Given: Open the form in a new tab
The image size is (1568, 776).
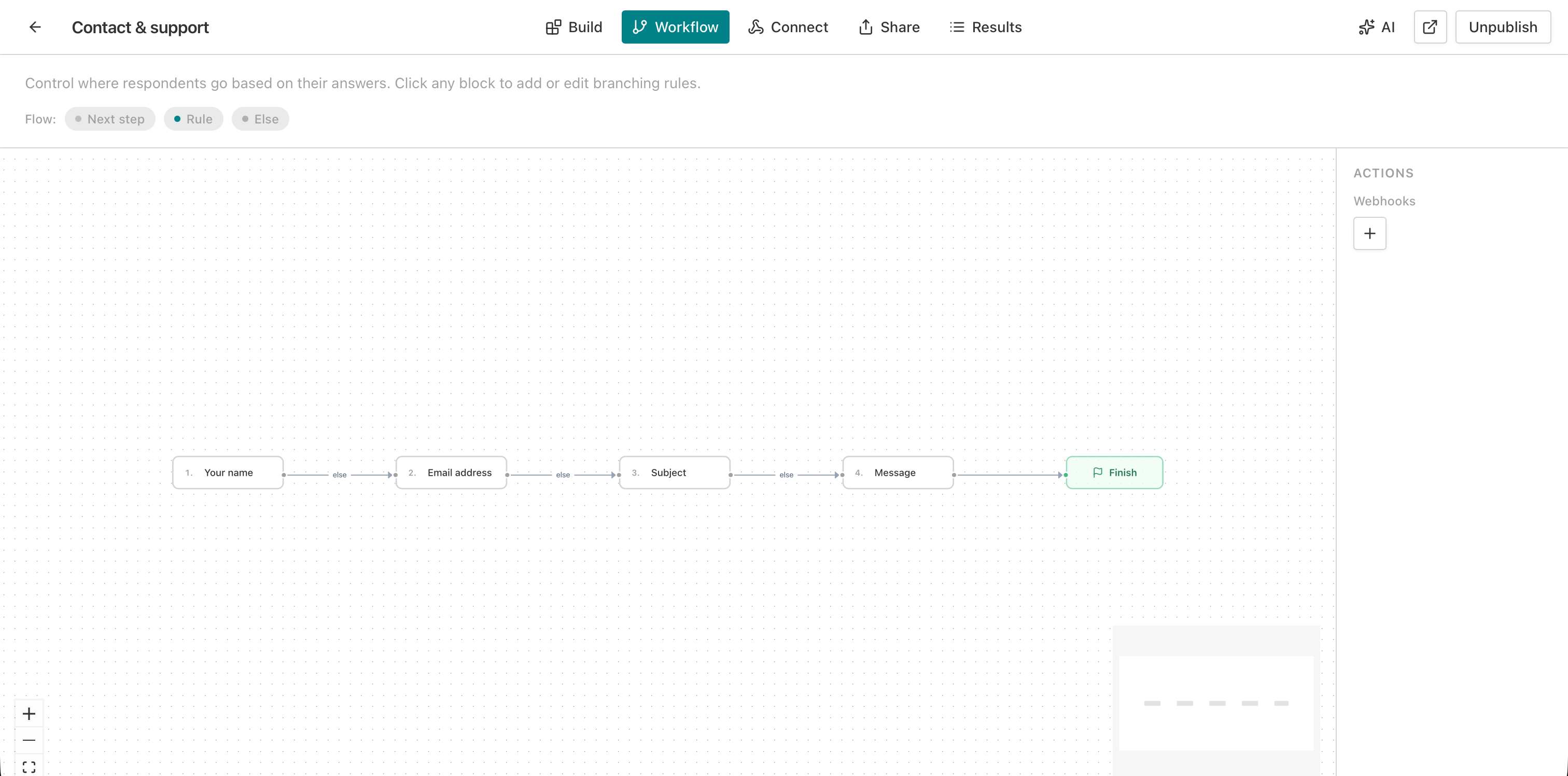Looking at the screenshot, I should click(x=1430, y=27).
